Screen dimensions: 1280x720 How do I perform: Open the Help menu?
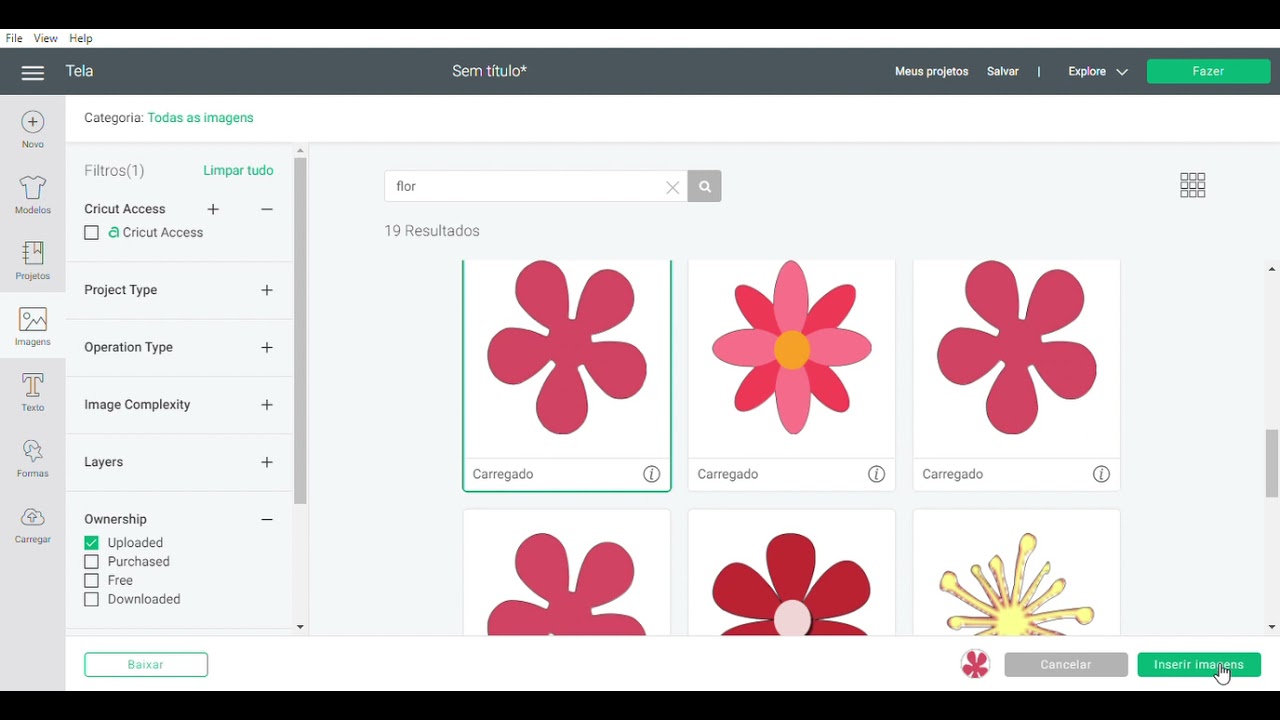81,38
